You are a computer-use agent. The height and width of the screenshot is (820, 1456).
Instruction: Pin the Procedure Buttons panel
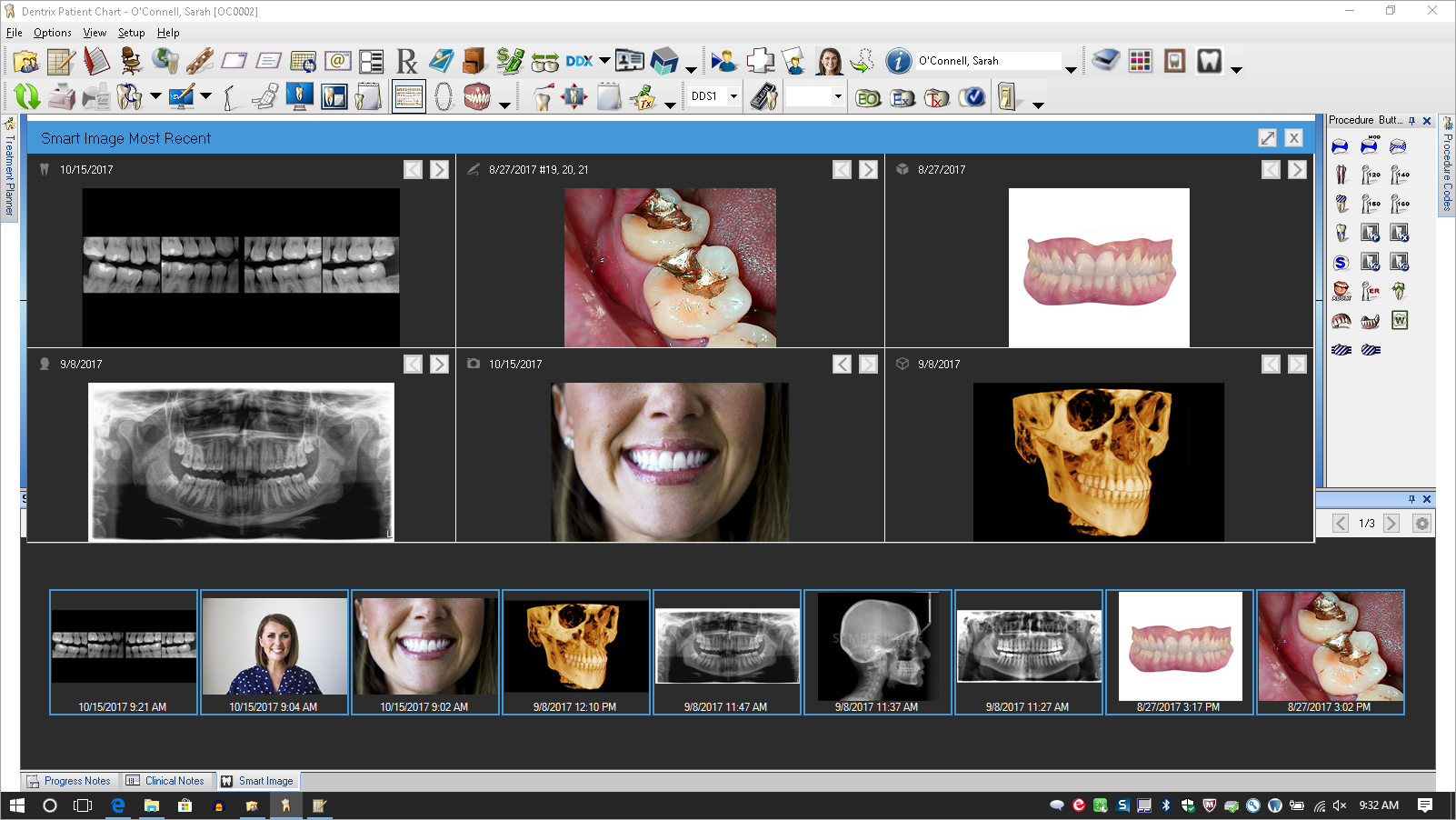click(x=1412, y=119)
